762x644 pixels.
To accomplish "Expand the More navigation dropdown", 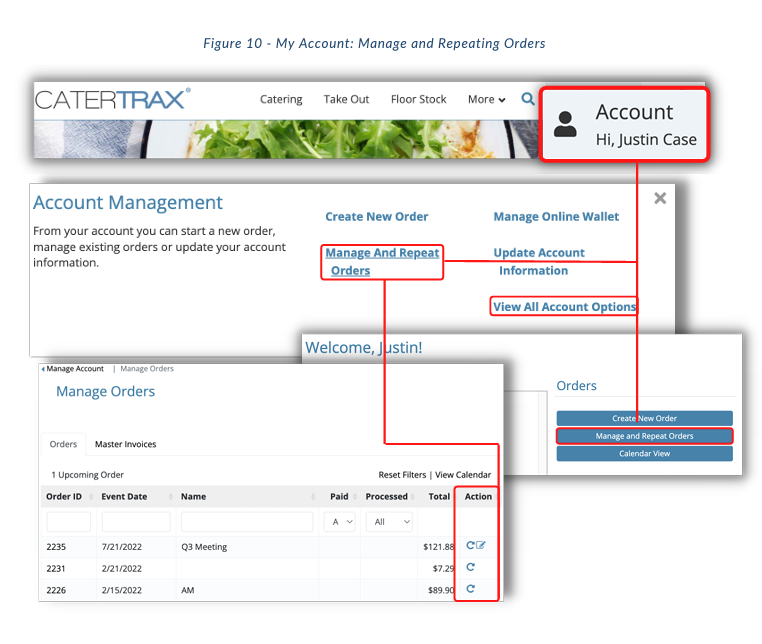I will tap(486, 99).
